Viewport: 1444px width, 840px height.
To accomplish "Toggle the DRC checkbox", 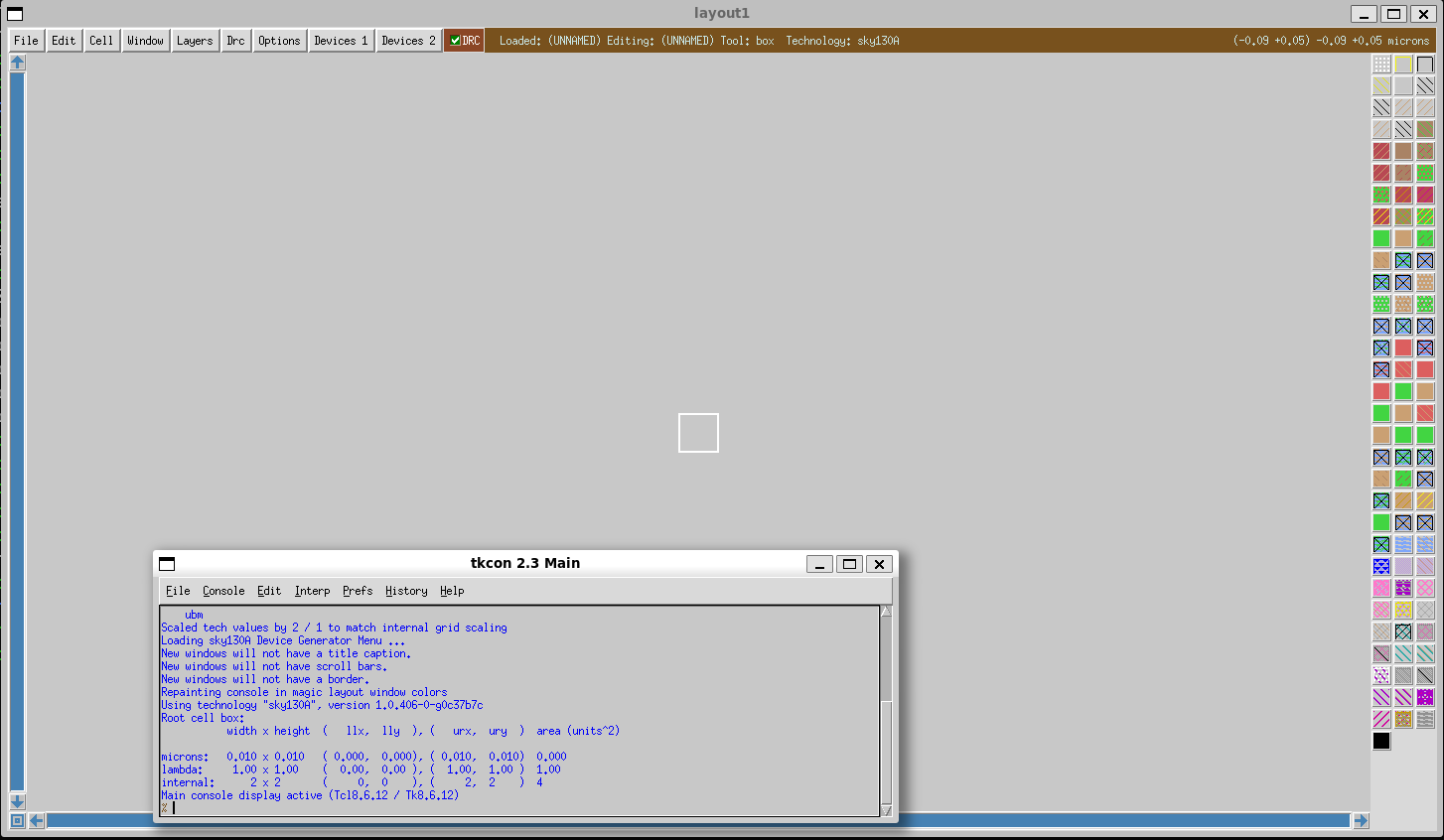I will [455, 41].
